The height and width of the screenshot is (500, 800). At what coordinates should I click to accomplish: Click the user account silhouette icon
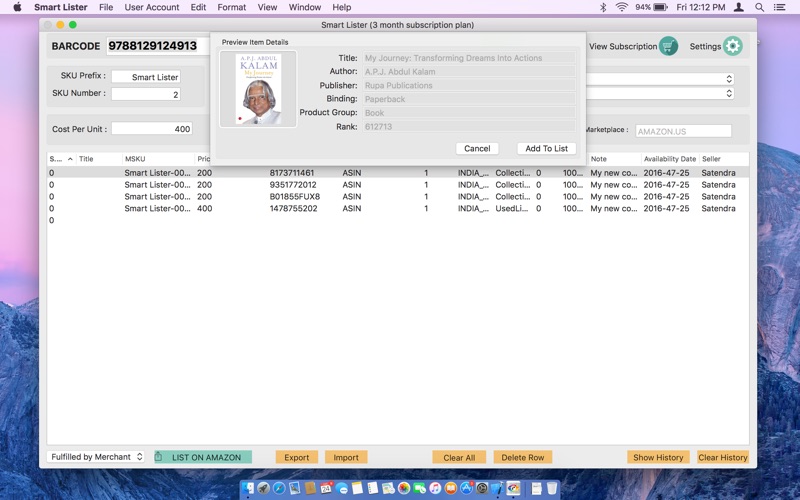tap(738, 7)
